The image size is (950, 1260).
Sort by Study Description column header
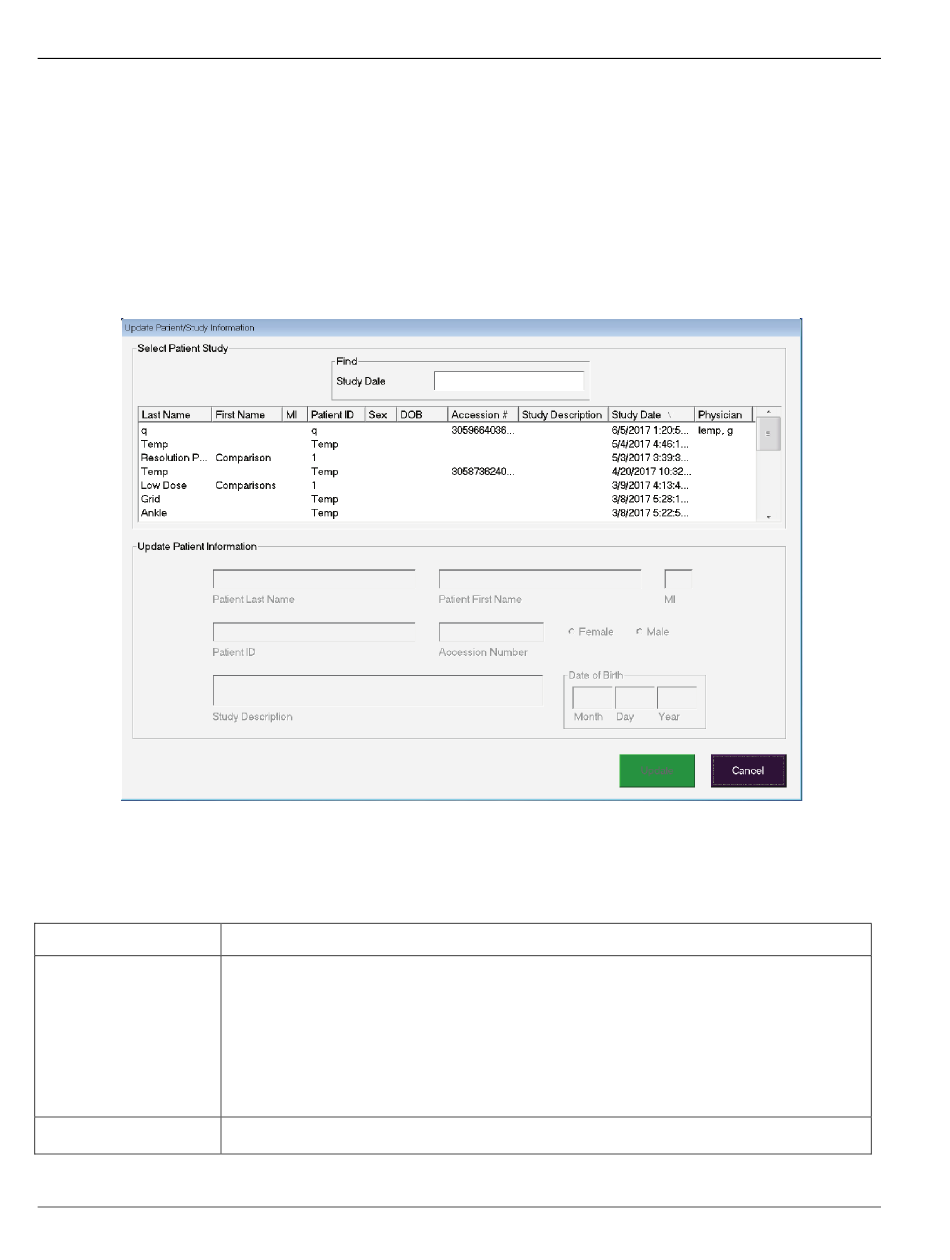563,414
